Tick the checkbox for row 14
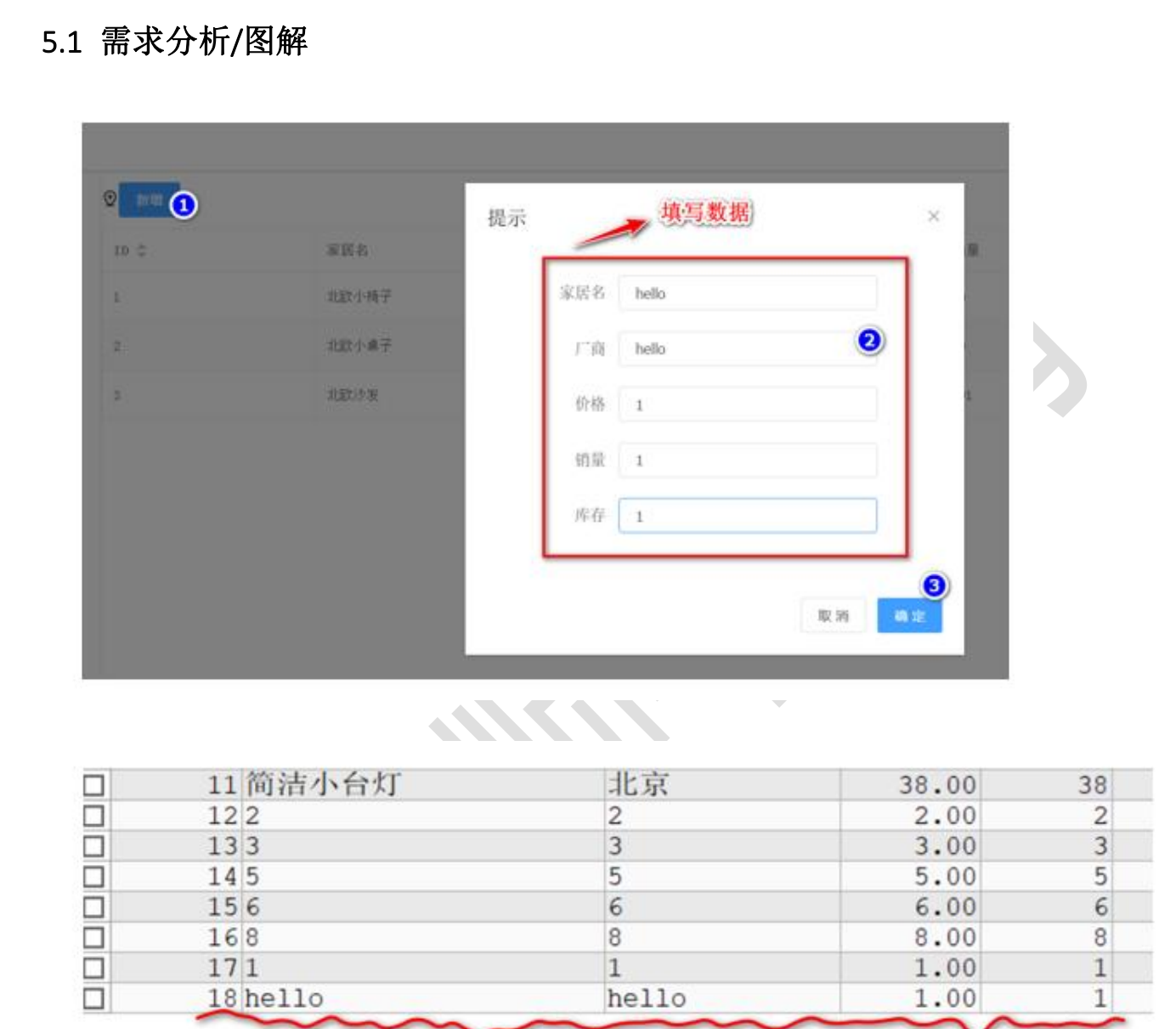1176x1029 pixels. click(x=94, y=876)
